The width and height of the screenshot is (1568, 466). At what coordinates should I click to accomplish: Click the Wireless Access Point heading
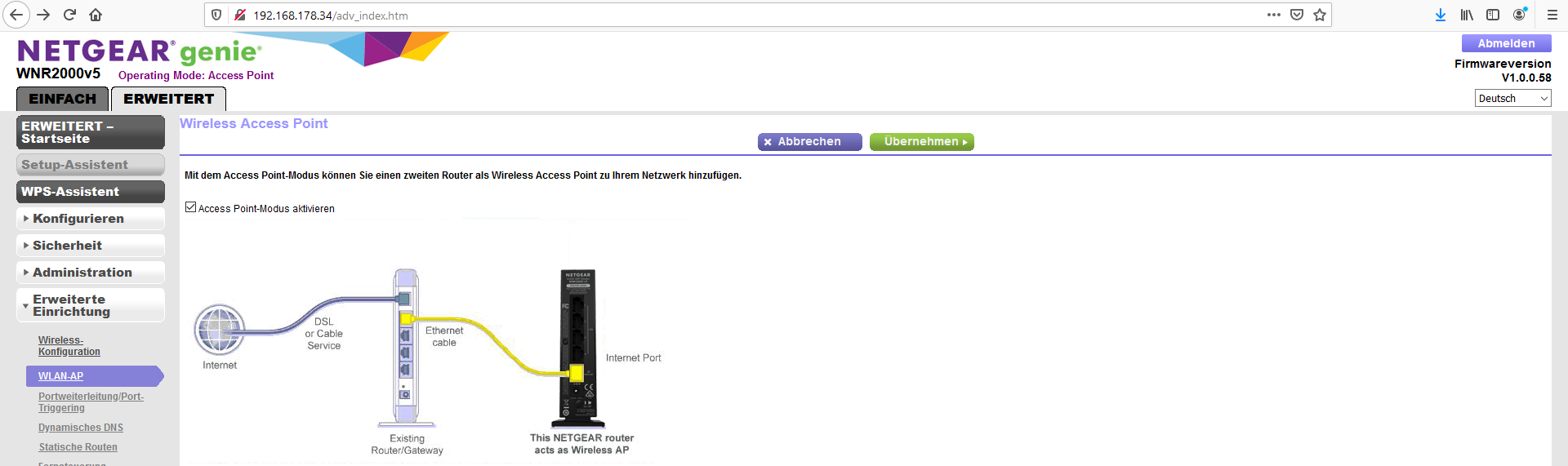click(254, 123)
